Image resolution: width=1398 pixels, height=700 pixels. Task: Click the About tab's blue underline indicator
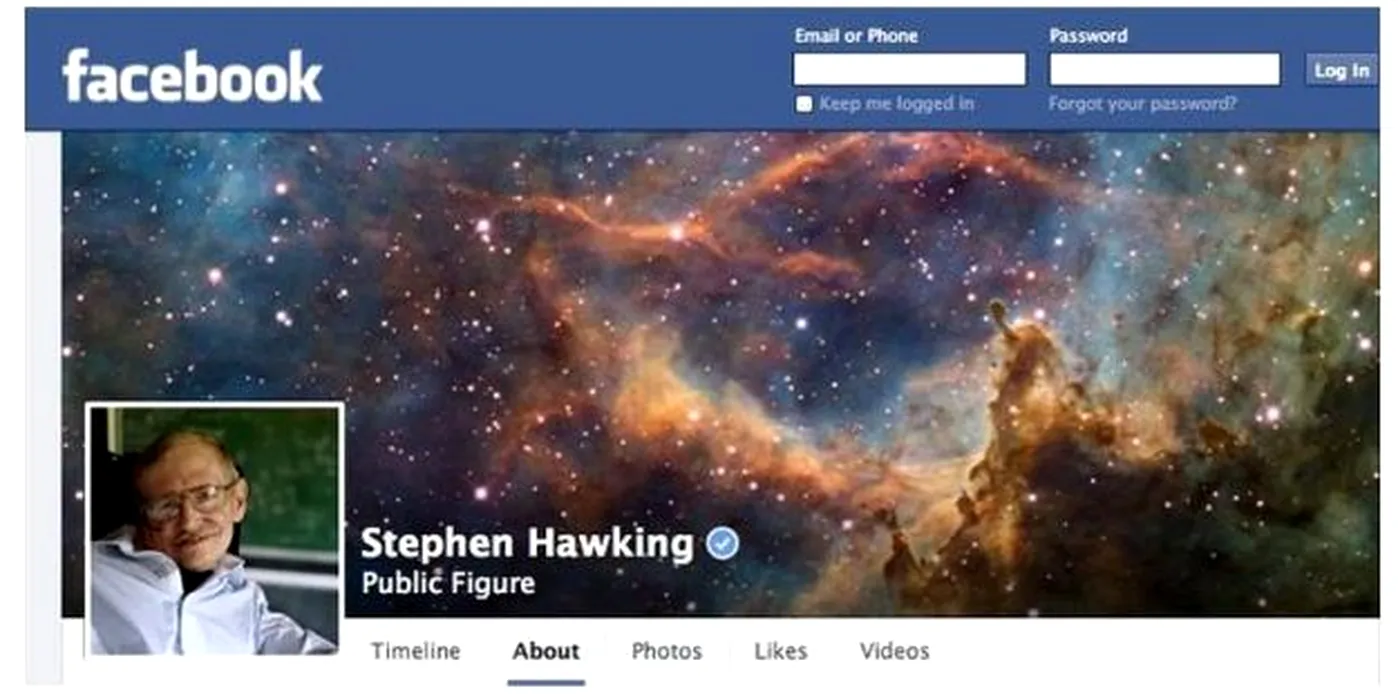click(546, 683)
